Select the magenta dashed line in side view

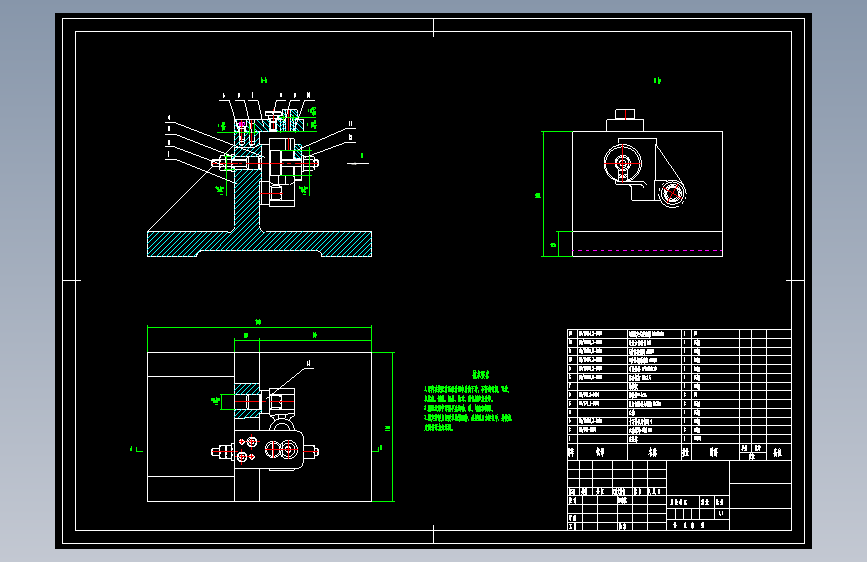click(x=647, y=251)
